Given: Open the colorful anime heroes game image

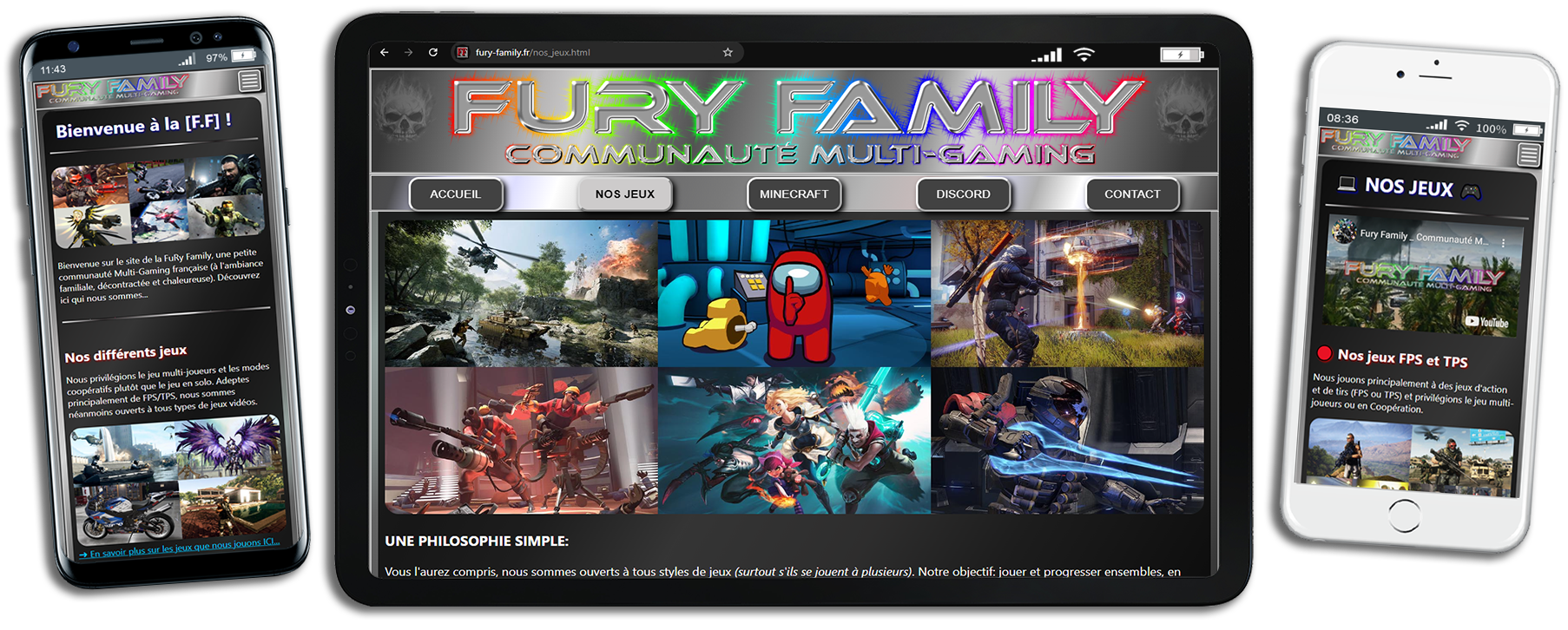Looking at the screenshot, I should click(794, 440).
